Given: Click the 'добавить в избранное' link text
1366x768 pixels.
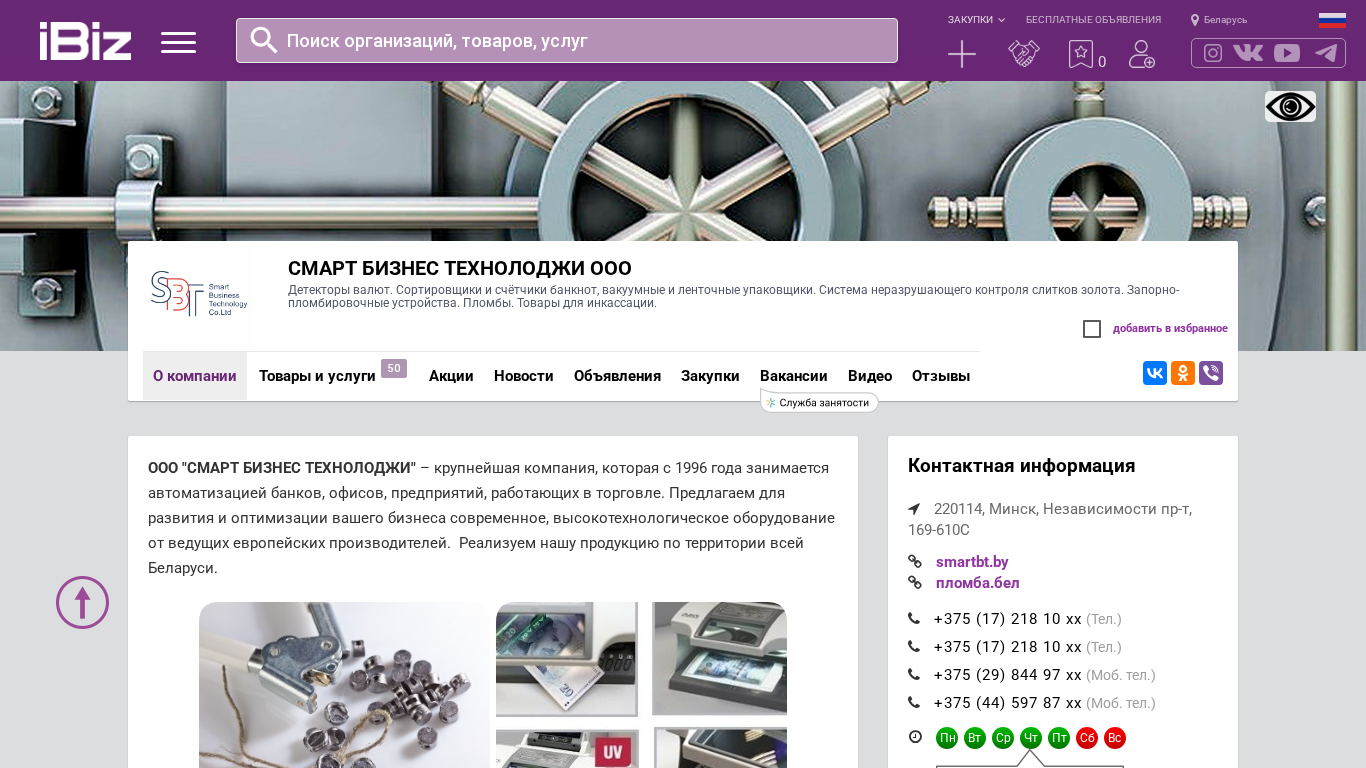Looking at the screenshot, I should click(x=1170, y=329).
